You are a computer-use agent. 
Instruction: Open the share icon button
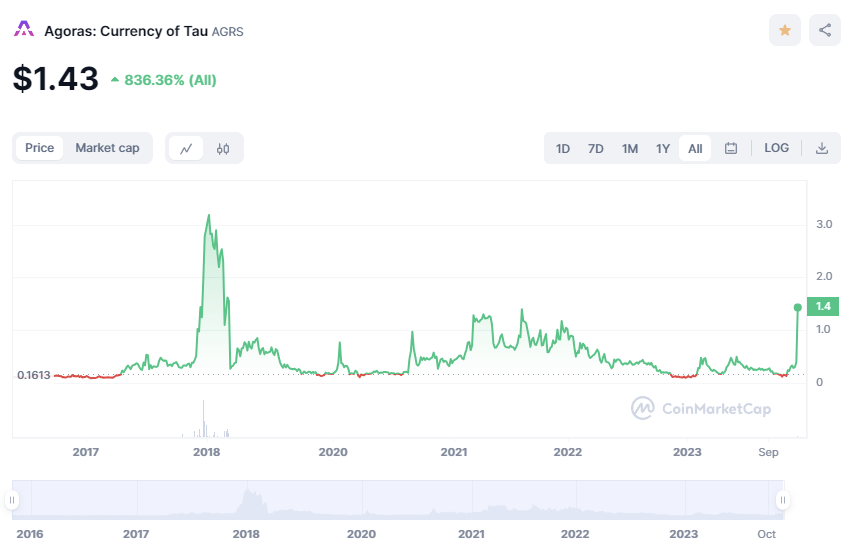click(x=825, y=30)
